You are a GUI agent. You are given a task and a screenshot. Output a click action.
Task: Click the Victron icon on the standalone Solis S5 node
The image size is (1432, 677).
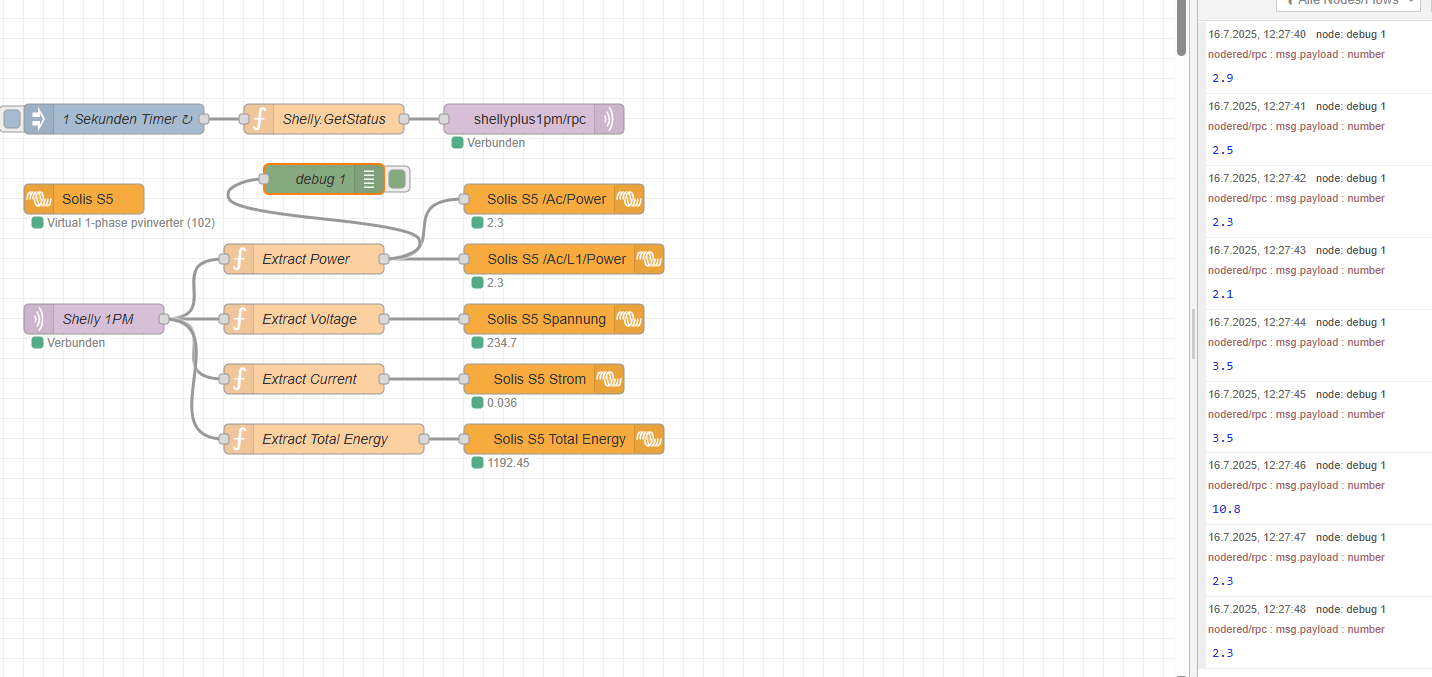coord(39,199)
